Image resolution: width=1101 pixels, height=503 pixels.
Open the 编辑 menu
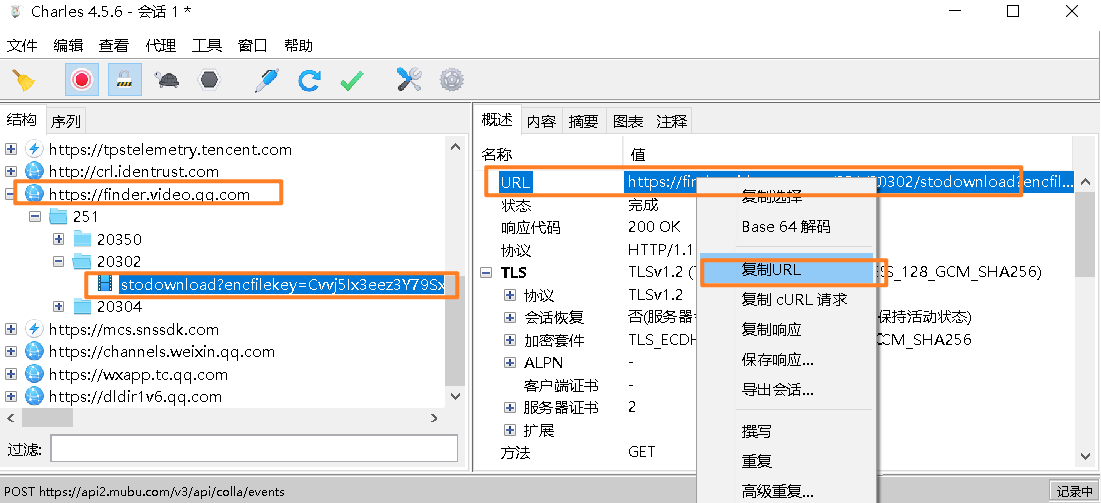tap(68, 46)
